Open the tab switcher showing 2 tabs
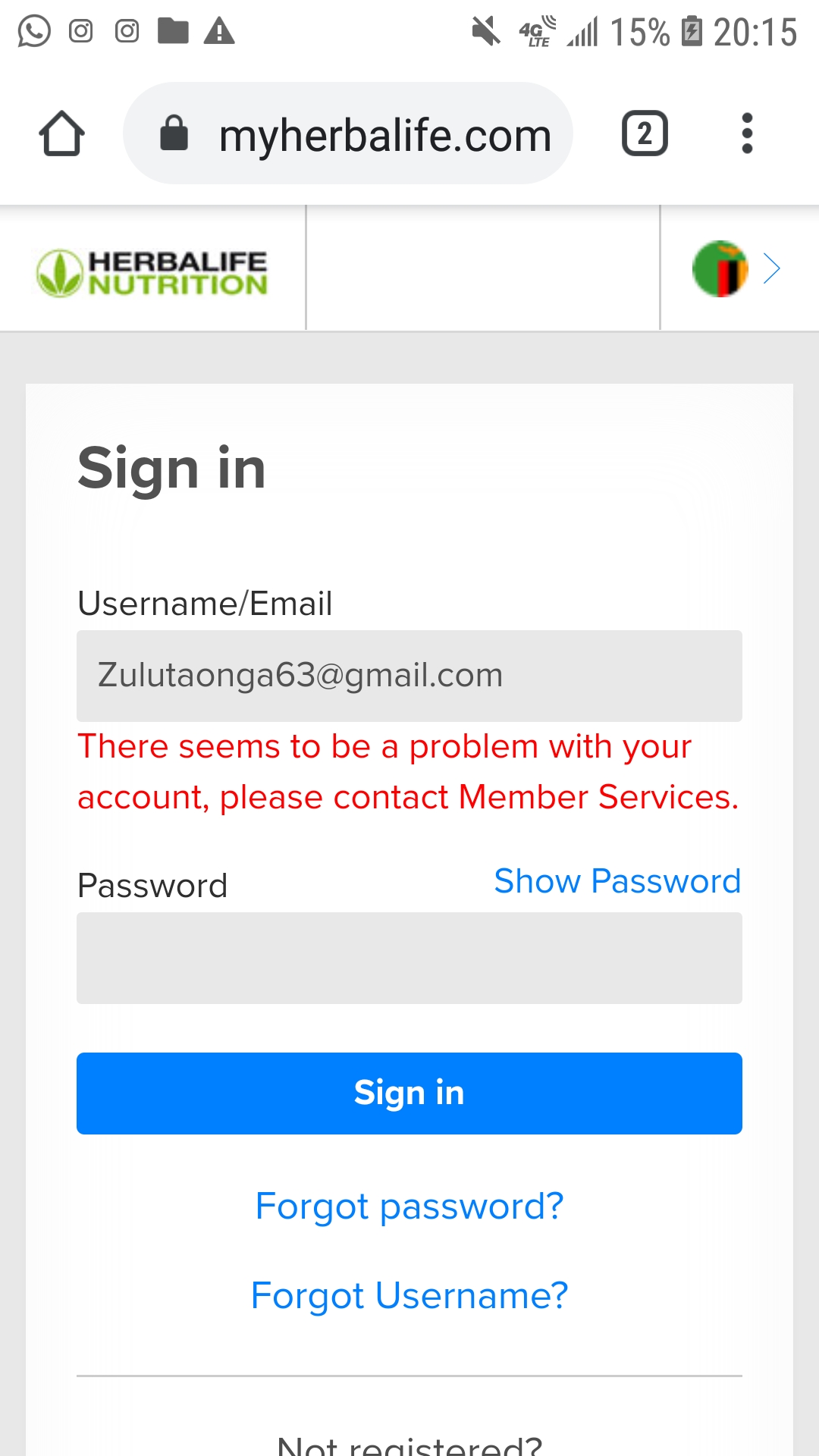The height and width of the screenshot is (1456, 819). (x=645, y=134)
